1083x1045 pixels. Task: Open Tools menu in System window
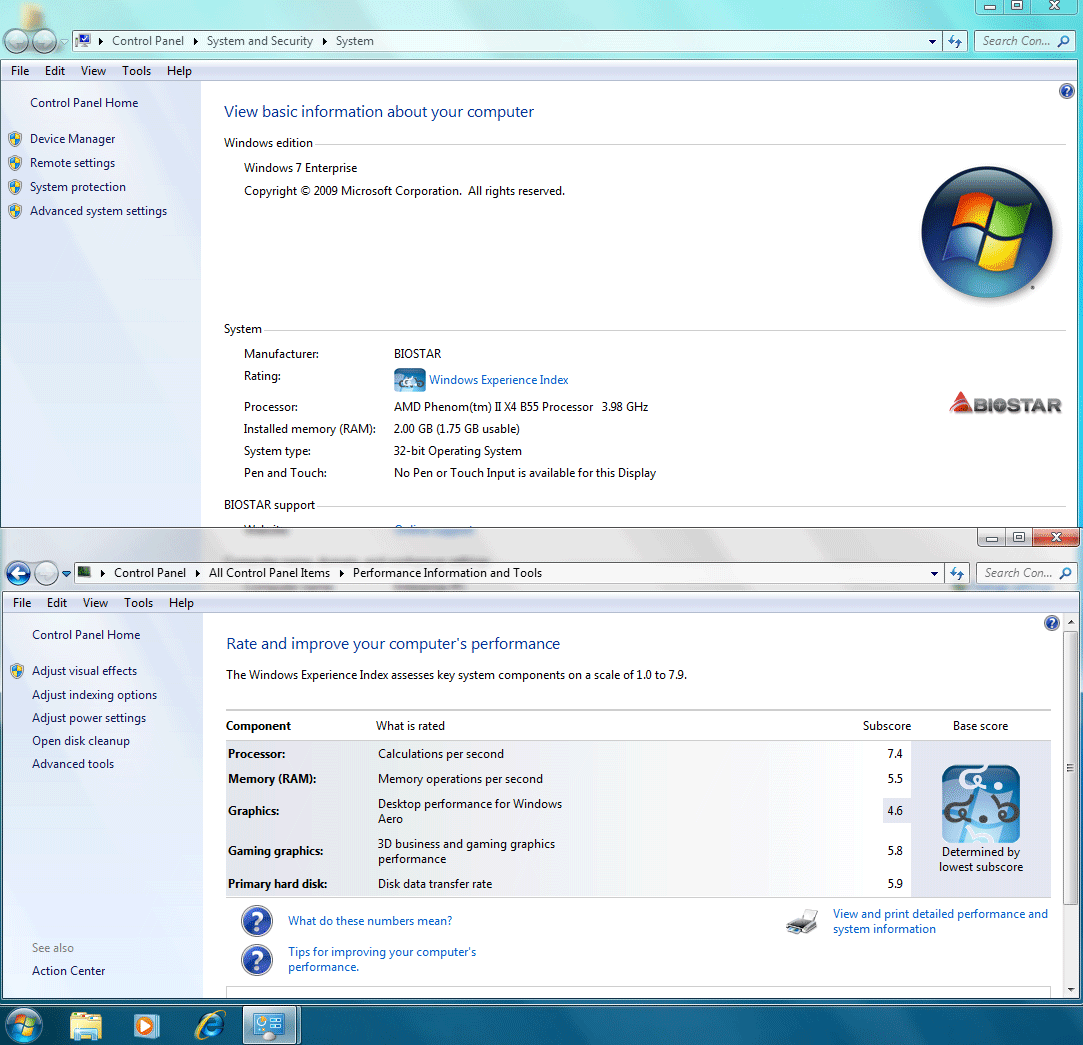(136, 71)
